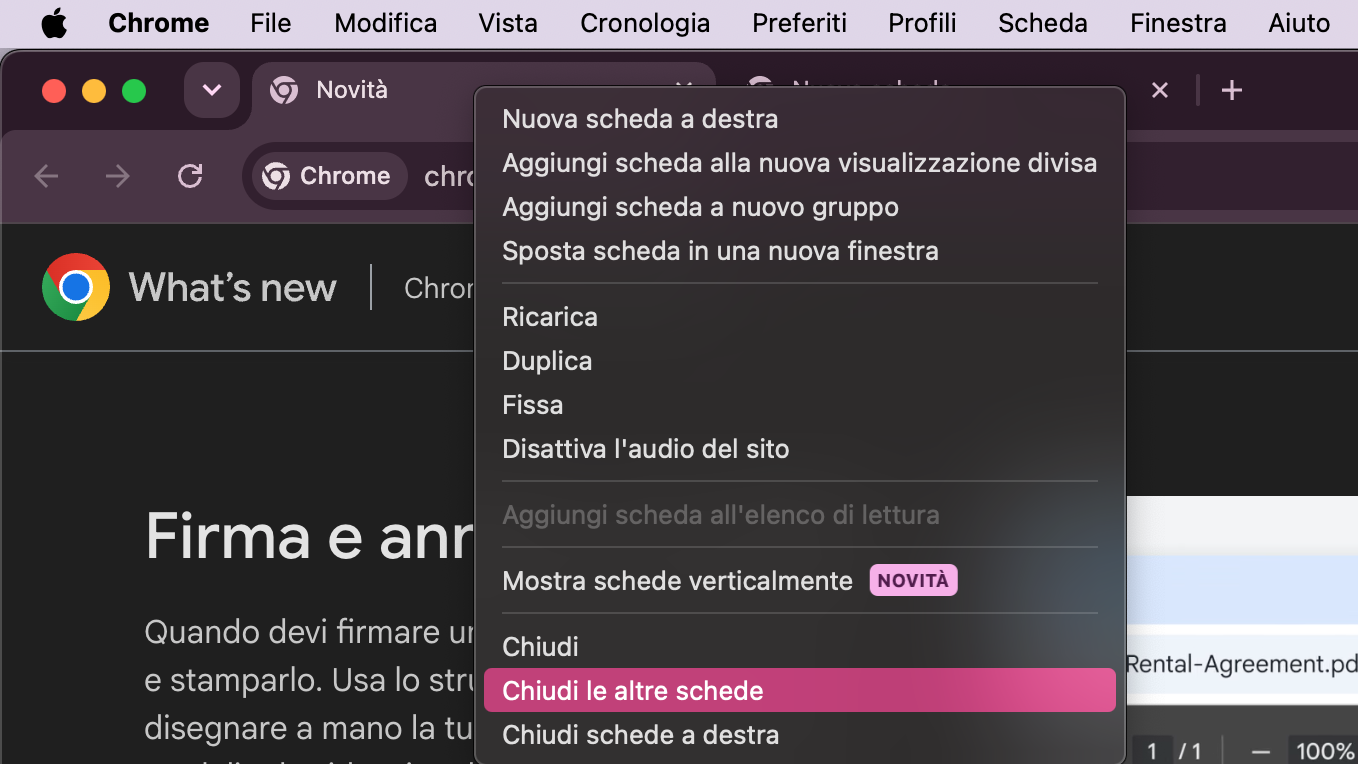Select Ricarica in the context menu
The width and height of the screenshot is (1358, 764).
pyautogui.click(x=800, y=317)
